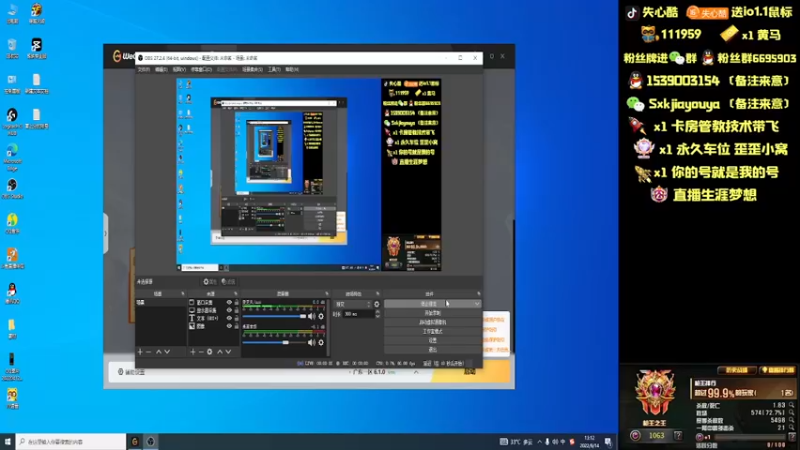Switch to orange G app taskbar icon
This screenshot has width=800, height=450.
pos(135,441)
